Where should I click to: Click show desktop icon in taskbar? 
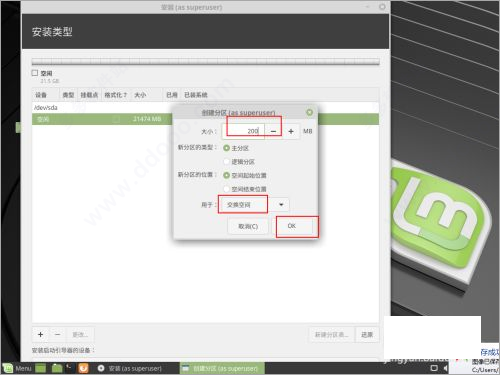pyautogui.click(x=40, y=368)
